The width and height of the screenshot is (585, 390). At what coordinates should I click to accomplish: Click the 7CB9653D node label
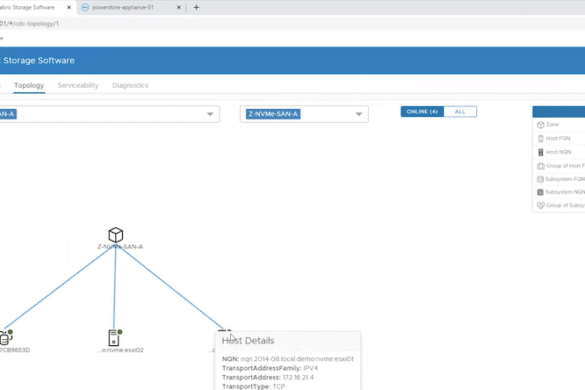[x=15, y=350]
